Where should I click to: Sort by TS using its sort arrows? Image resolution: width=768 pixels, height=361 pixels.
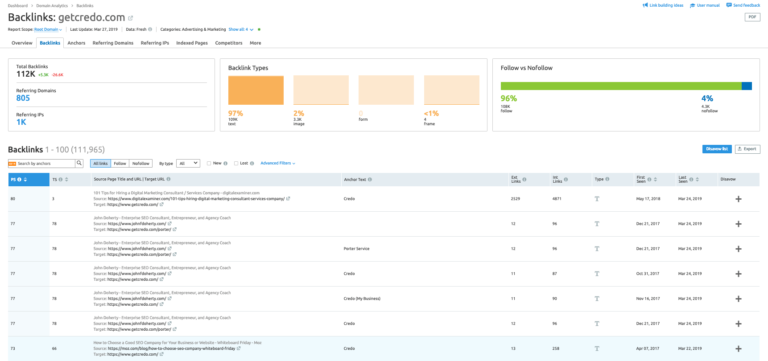pos(66,180)
